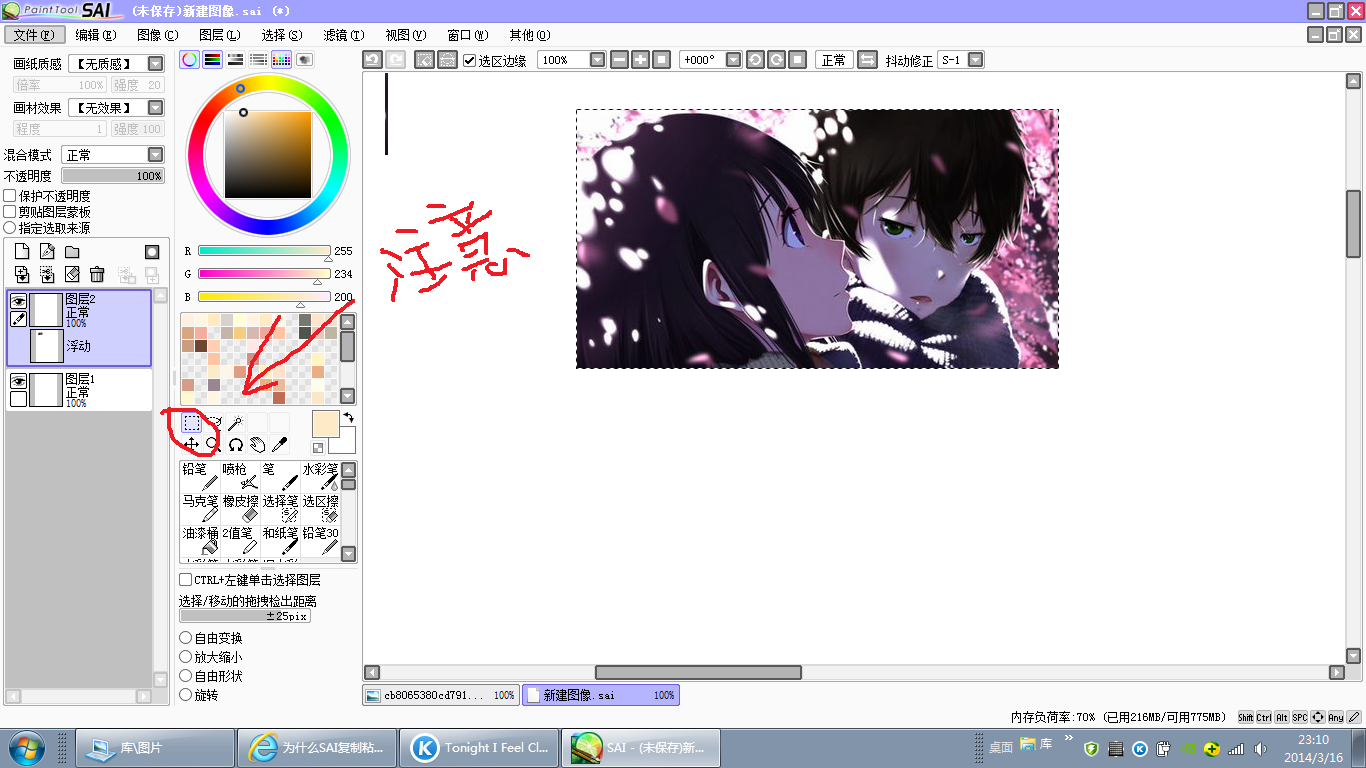Rotate canvas counterclockwise button

click(x=756, y=60)
